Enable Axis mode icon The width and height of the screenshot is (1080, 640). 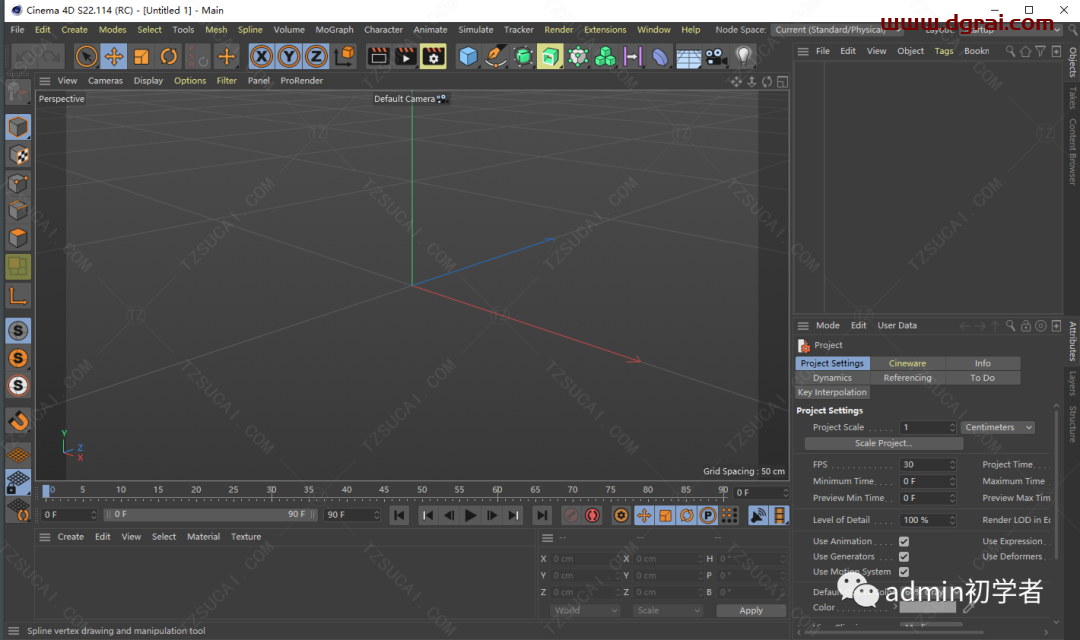coord(18,296)
